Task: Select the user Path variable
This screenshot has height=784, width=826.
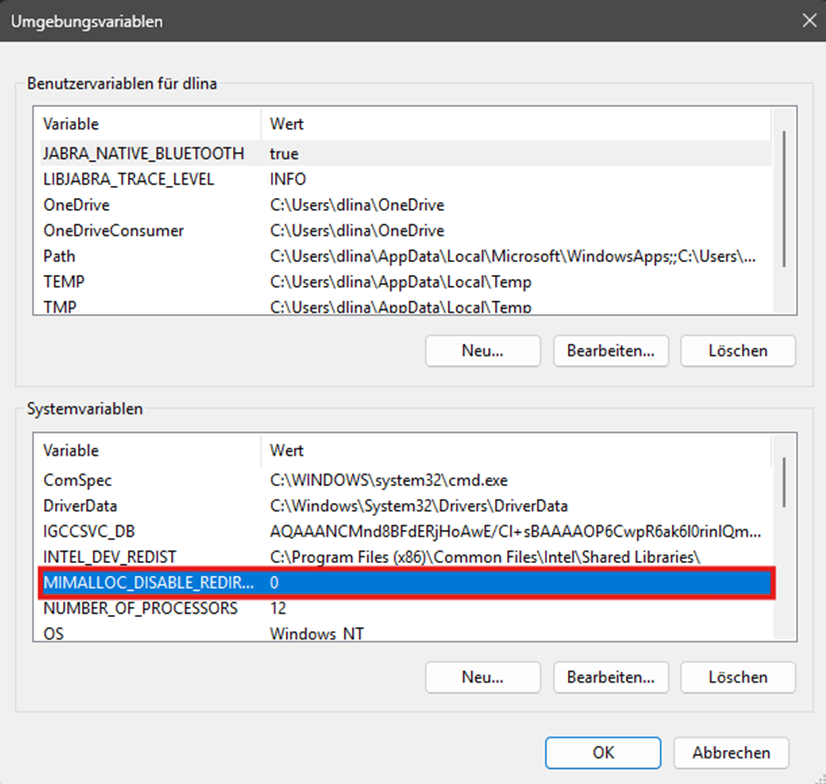Action: 59,257
